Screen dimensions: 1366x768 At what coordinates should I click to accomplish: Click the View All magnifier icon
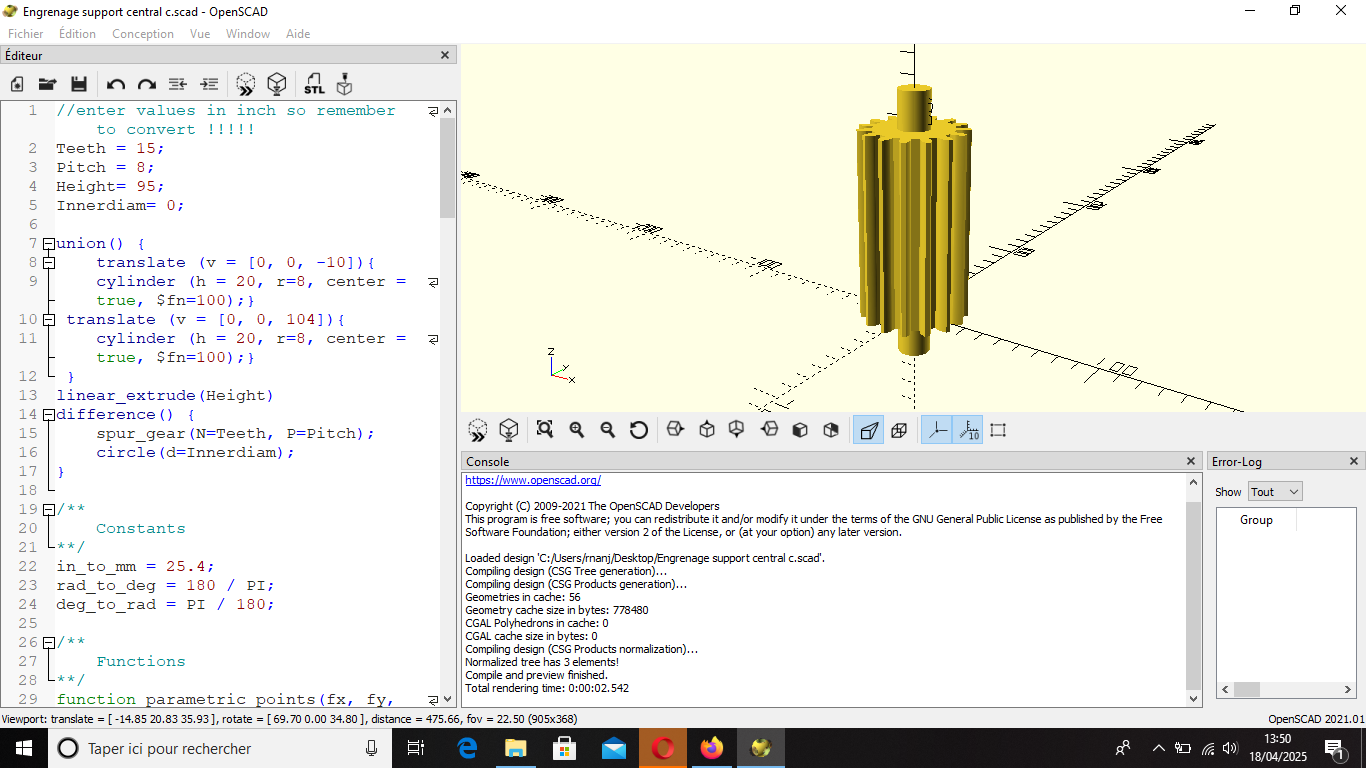tap(544, 430)
